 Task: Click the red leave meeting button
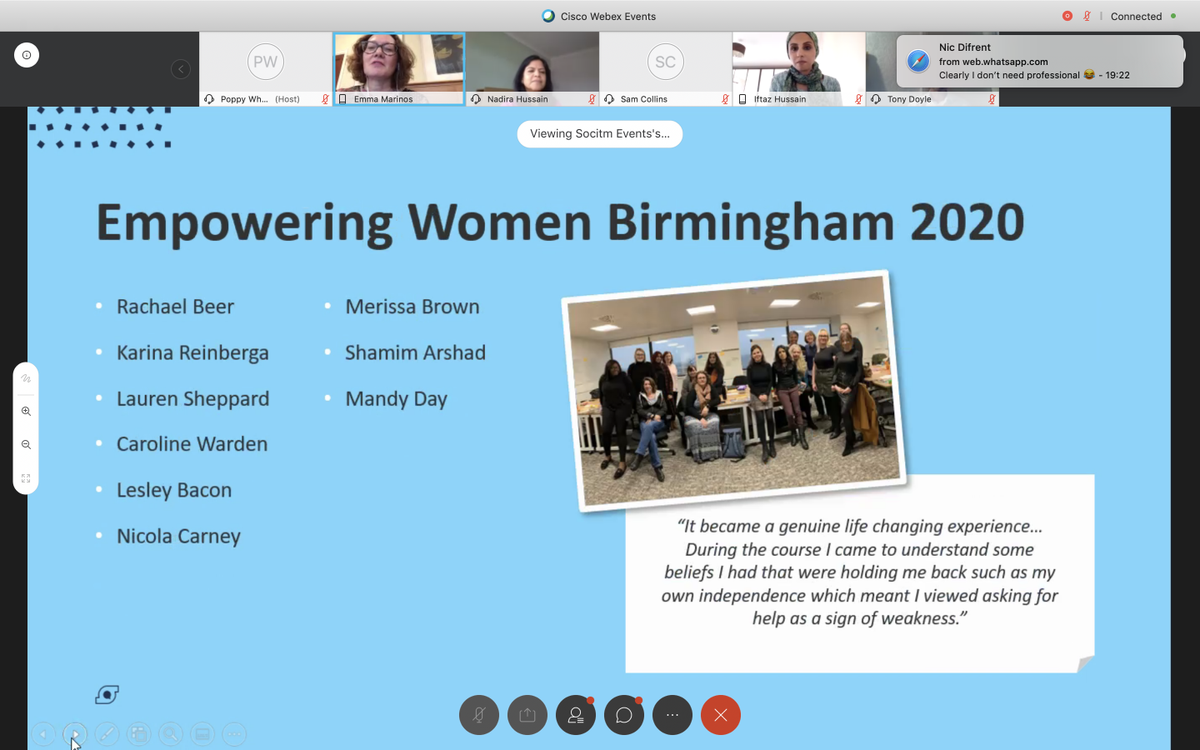pos(721,715)
